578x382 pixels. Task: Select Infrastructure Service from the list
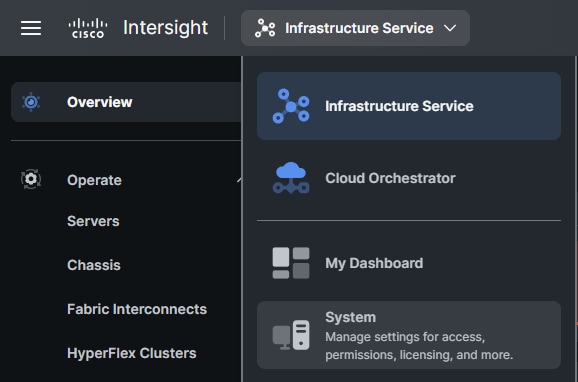(x=409, y=106)
